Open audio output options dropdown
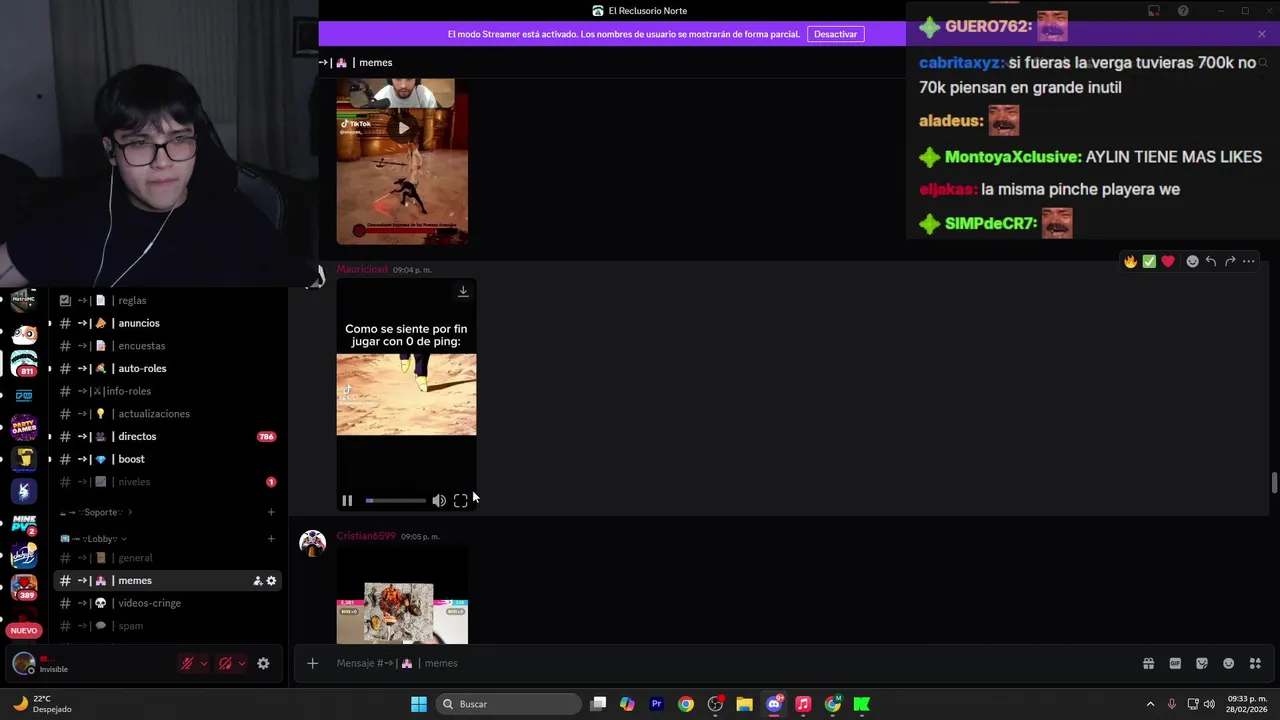This screenshot has height=720, width=1280. (242, 663)
